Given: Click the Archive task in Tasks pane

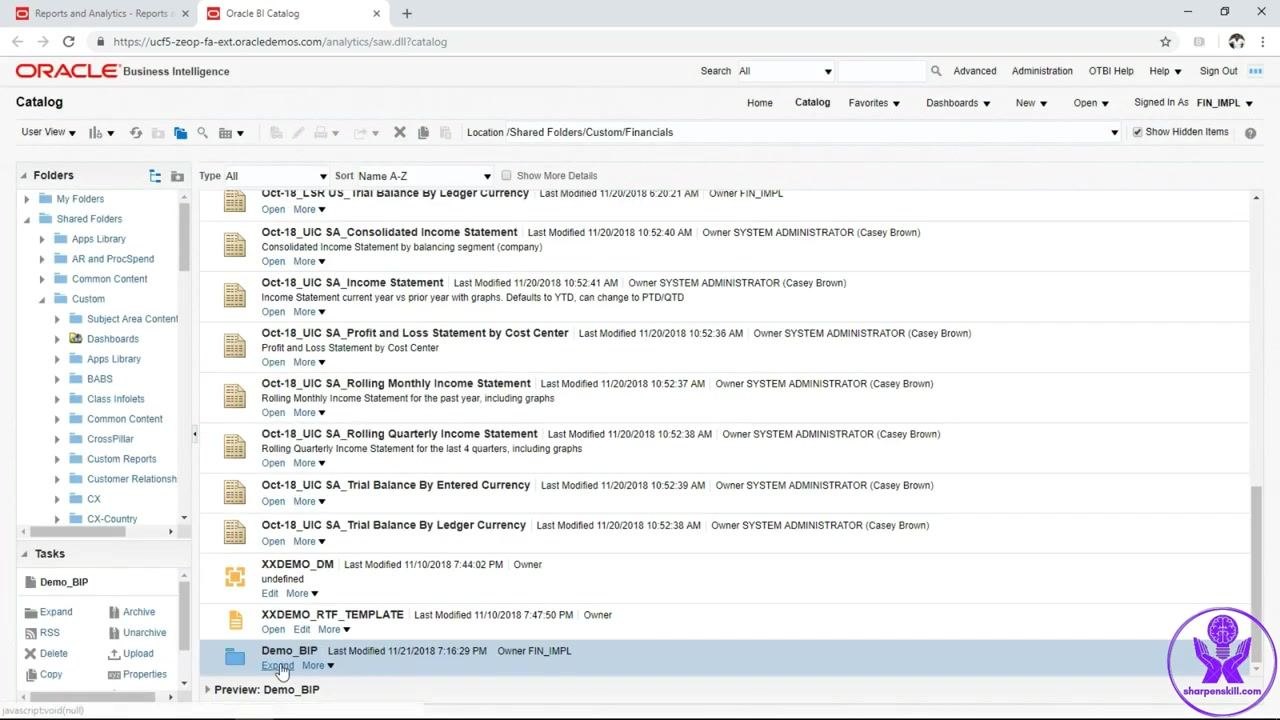Looking at the screenshot, I should coord(131,612).
